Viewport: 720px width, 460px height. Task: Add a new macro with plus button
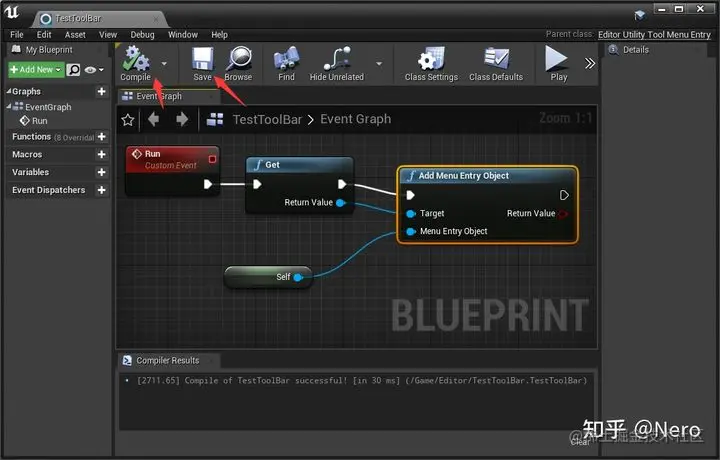click(x=101, y=154)
